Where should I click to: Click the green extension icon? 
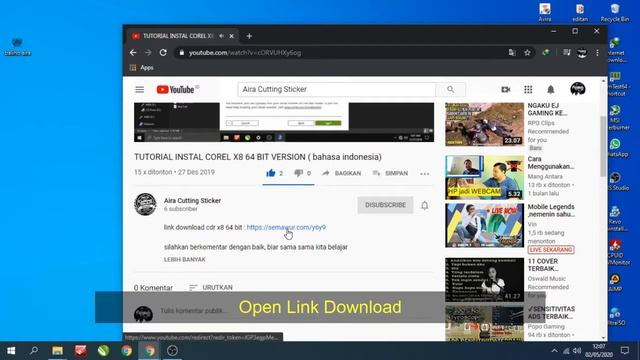pos(546,52)
